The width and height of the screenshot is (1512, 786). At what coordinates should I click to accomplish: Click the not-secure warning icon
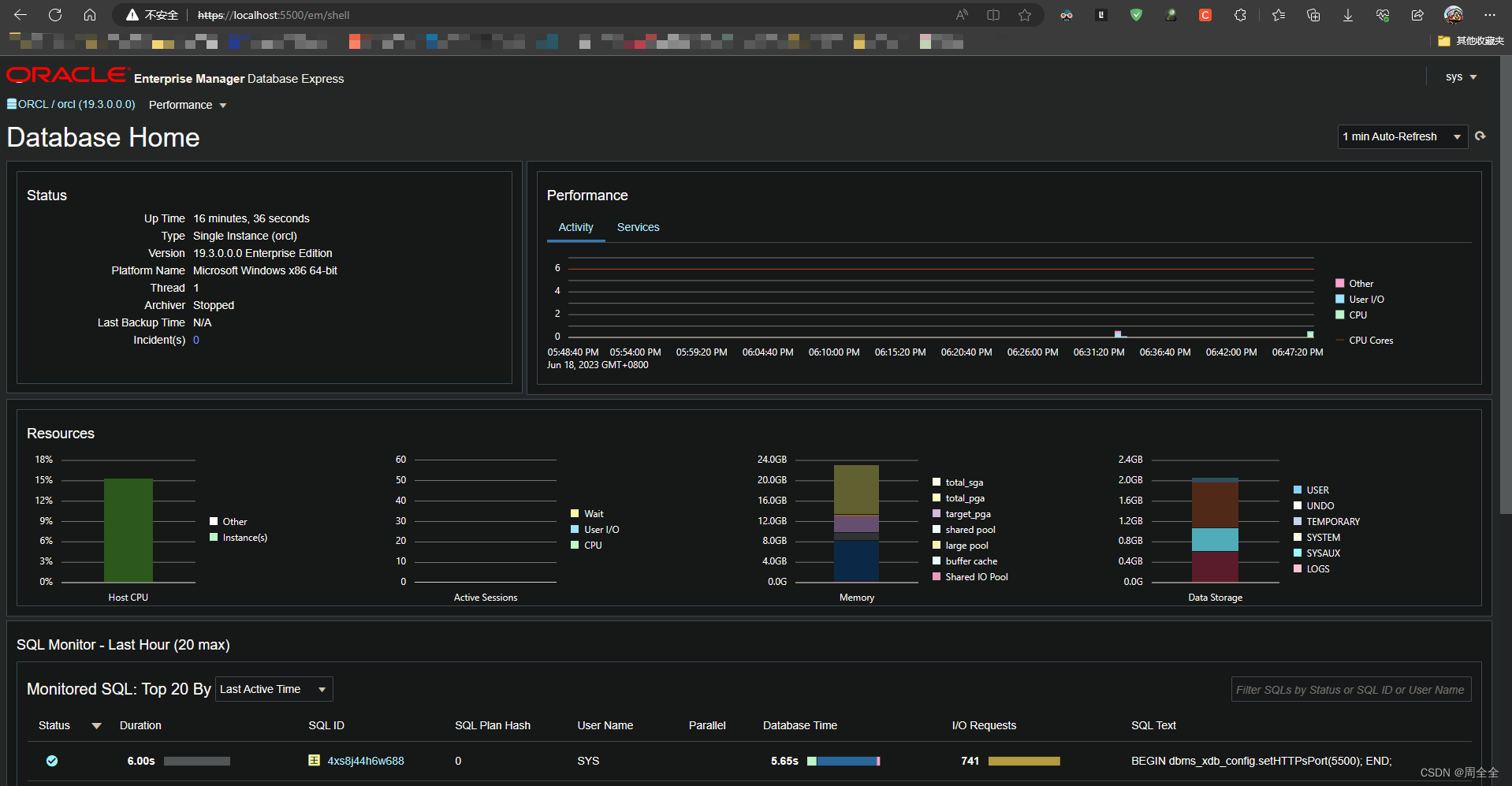[x=132, y=15]
